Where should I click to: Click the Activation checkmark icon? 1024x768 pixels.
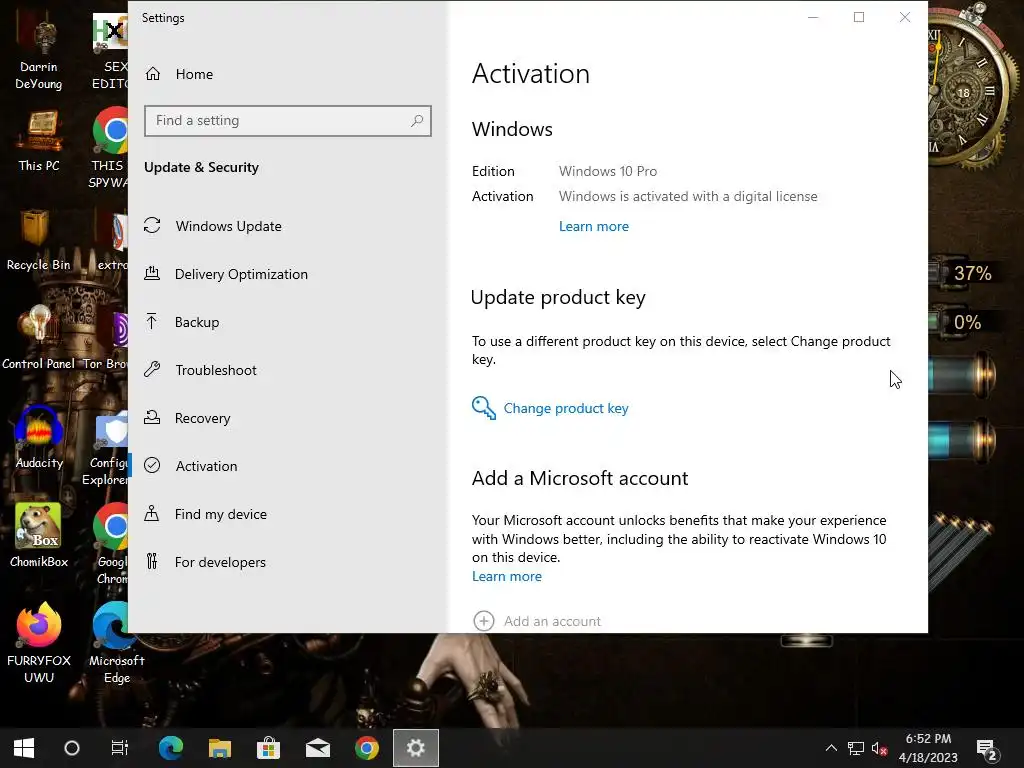pos(152,465)
